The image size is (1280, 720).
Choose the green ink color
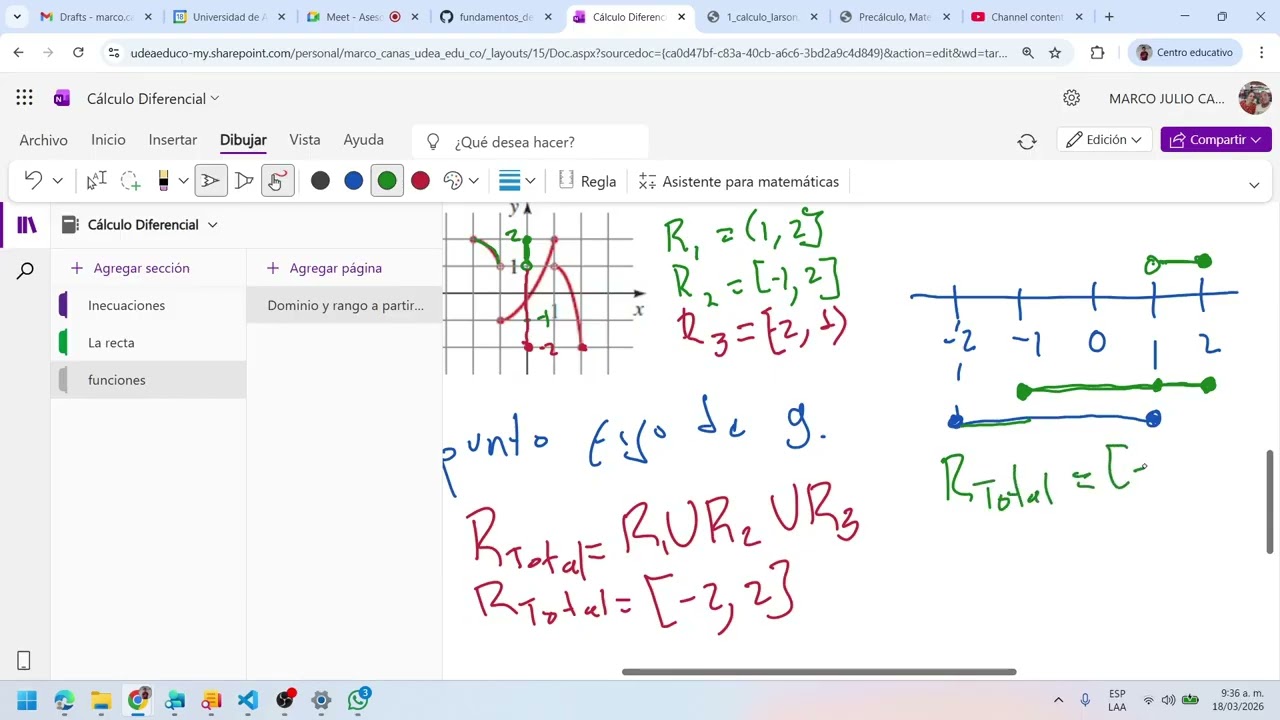(387, 181)
